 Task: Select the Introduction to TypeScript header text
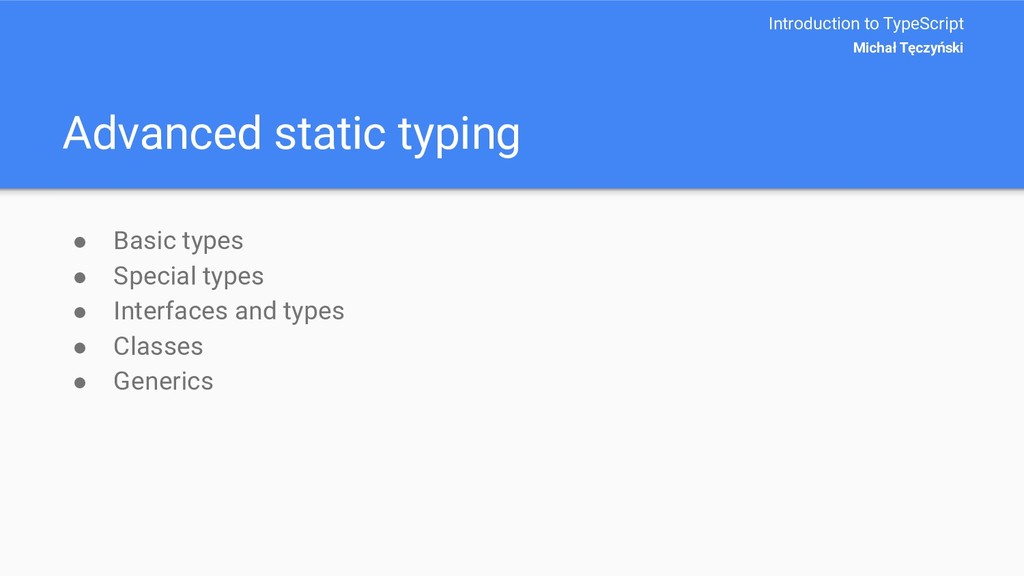point(866,24)
